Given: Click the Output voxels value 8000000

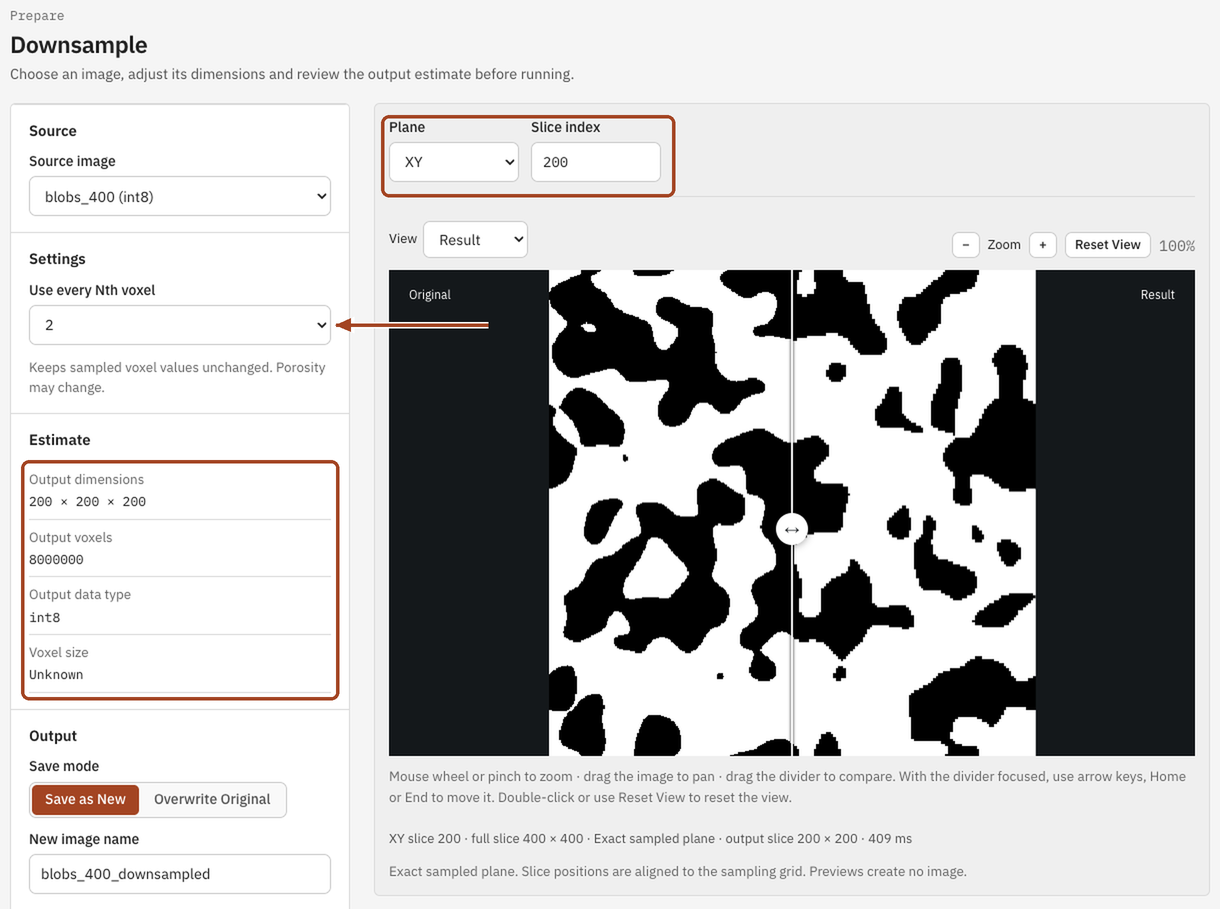Looking at the screenshot, I should pos(56,560).
